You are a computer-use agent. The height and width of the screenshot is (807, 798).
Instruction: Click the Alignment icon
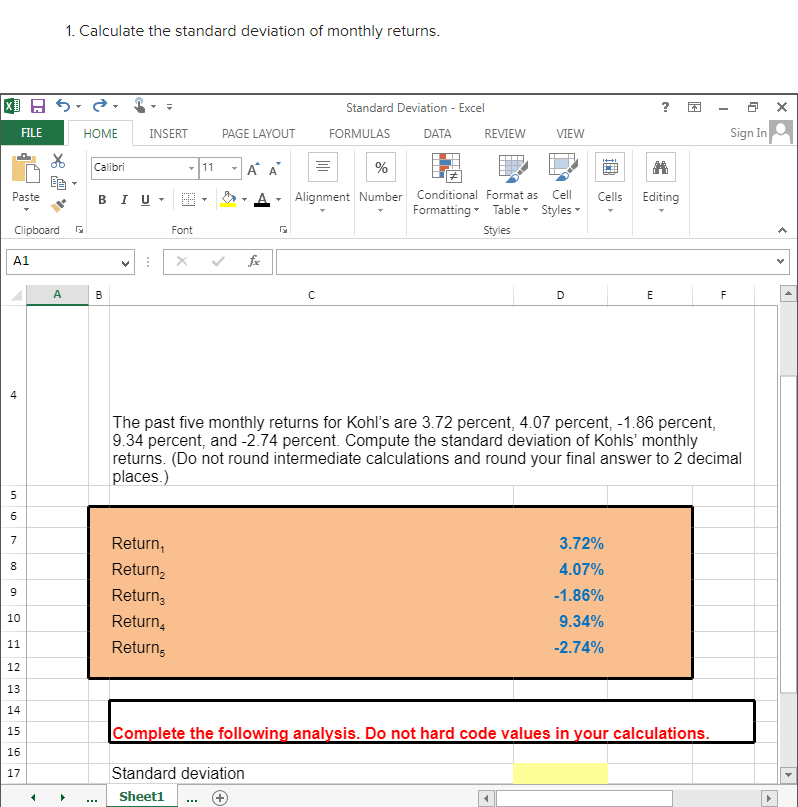[x=323, y=167]
